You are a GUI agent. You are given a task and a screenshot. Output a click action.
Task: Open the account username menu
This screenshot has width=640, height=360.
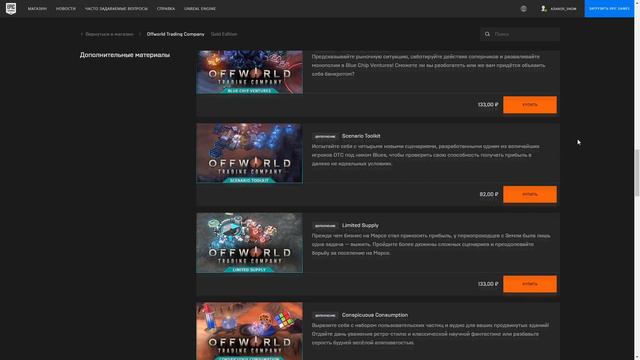click(x=563, y=9)
